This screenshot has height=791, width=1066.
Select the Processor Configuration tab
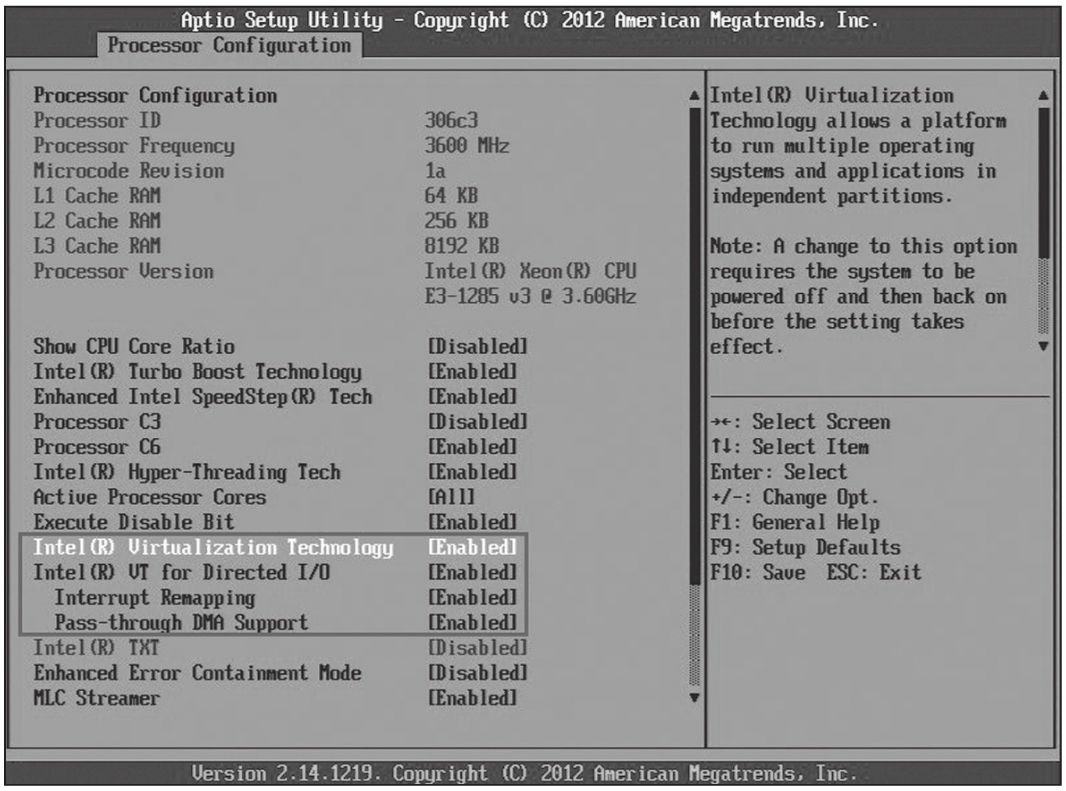229,45
